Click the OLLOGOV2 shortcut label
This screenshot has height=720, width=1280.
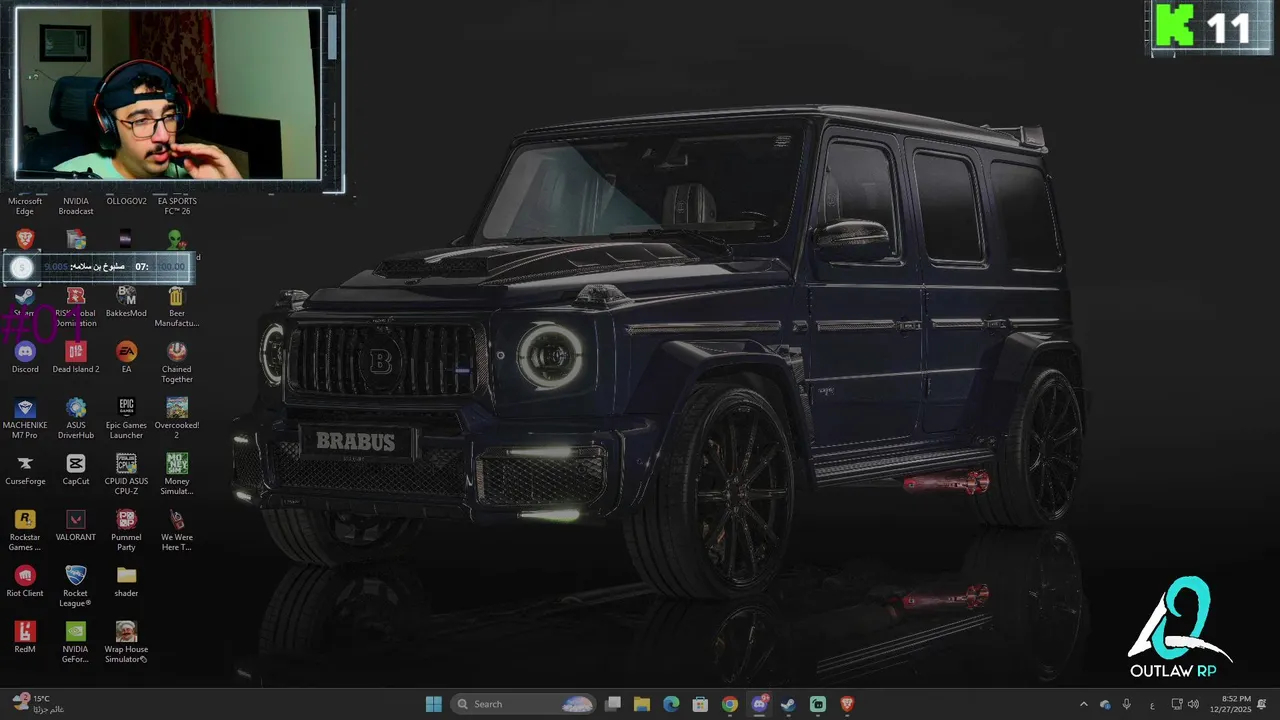126,201
